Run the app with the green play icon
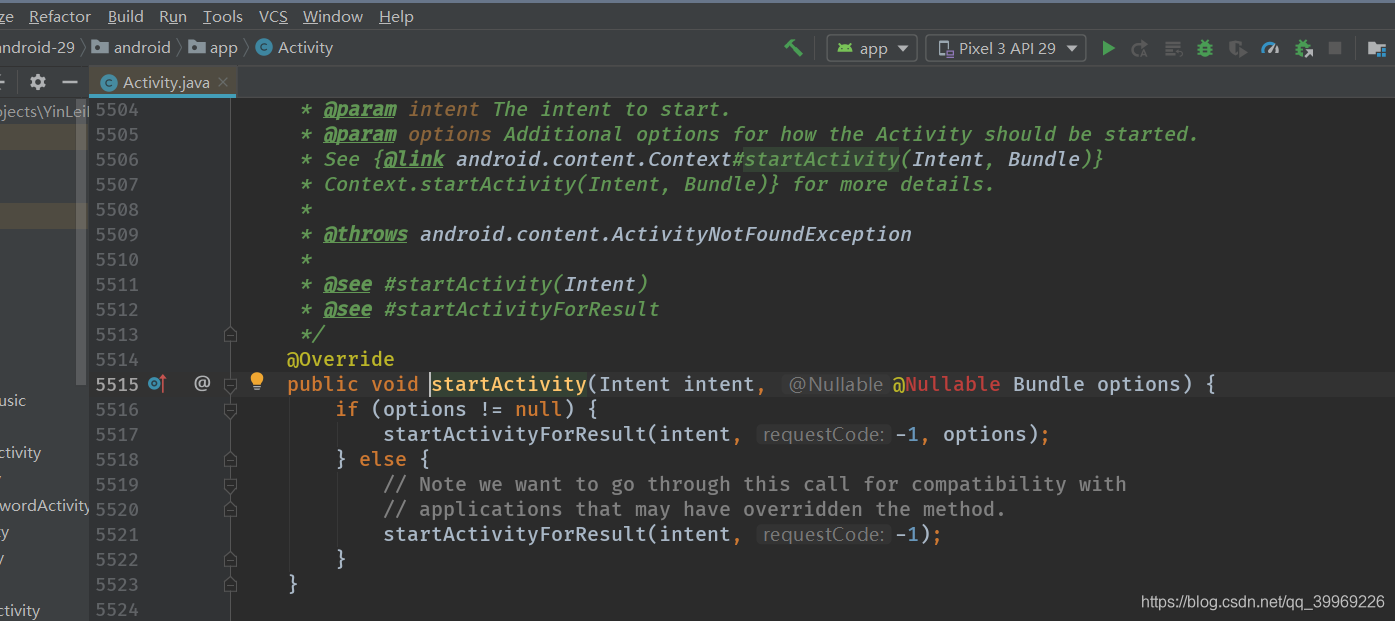This screenshot has width=1395, height=621. pyautogui.click(x=1108, y=47)
